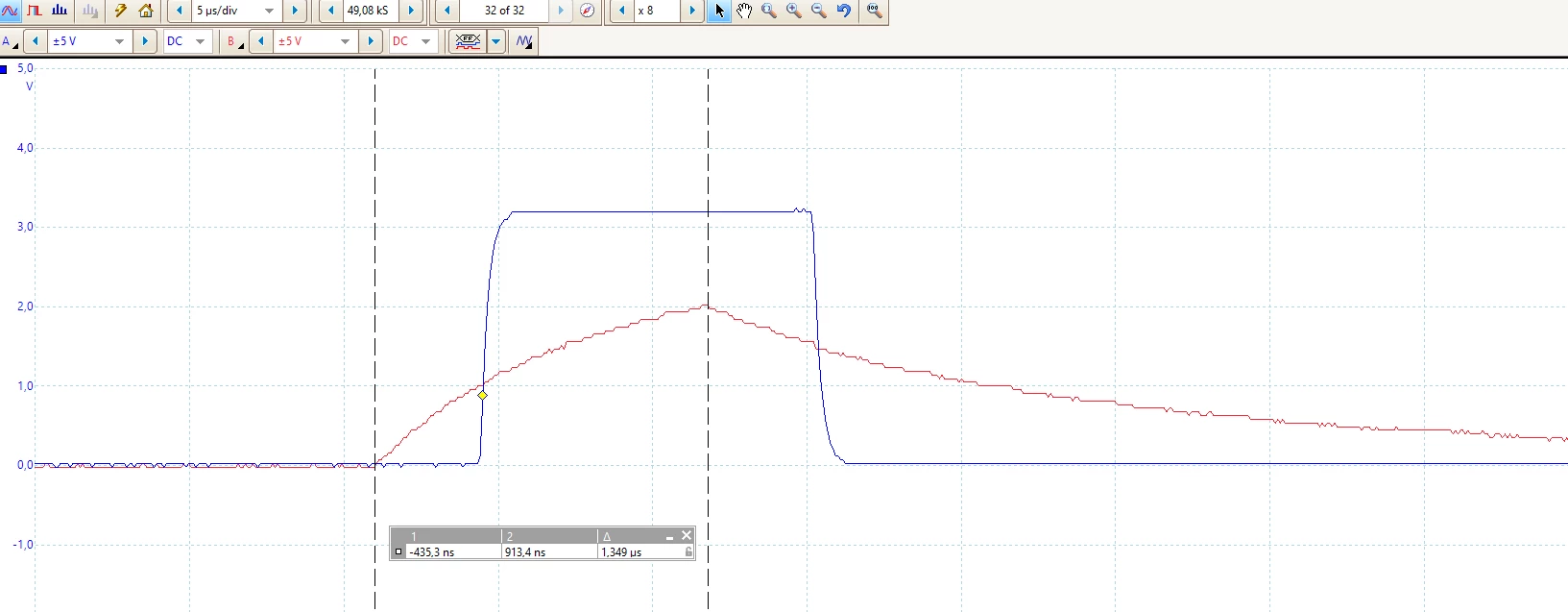This screenshot has height=612, width=1568.
Task: Open the 5 µs/div timebase dropdown
Action: pyautogui.click(x=236, y=11)
